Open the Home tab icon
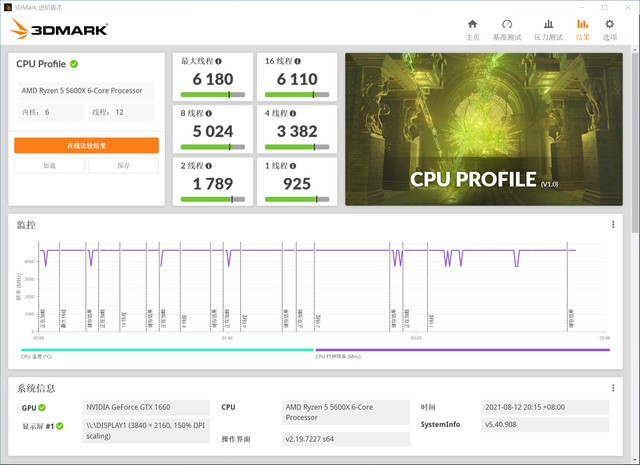Screen dimensions: 640x465 (472, 24)
